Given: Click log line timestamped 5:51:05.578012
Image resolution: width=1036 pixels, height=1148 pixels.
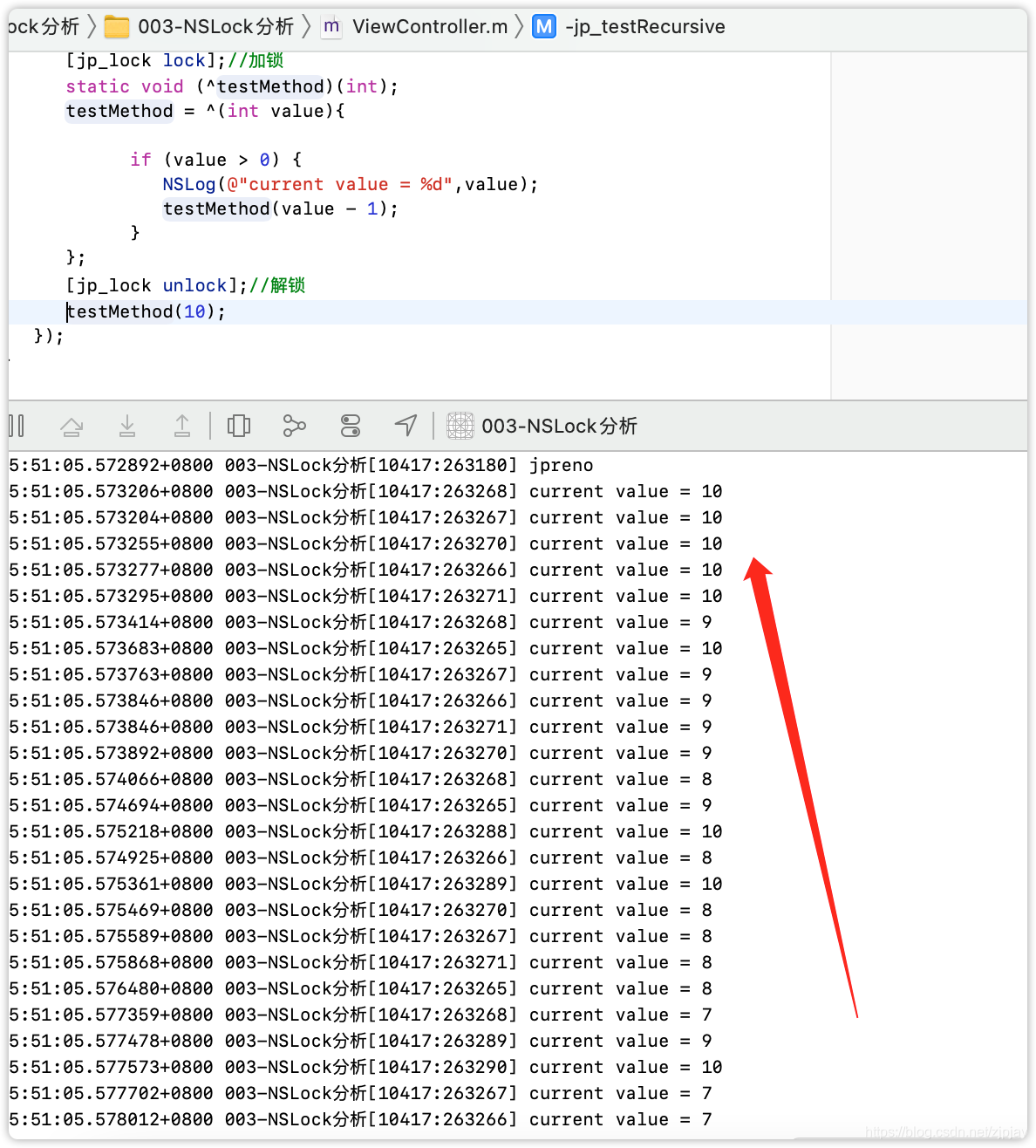Looking at the screenshot, I should tap(360, 1119).
